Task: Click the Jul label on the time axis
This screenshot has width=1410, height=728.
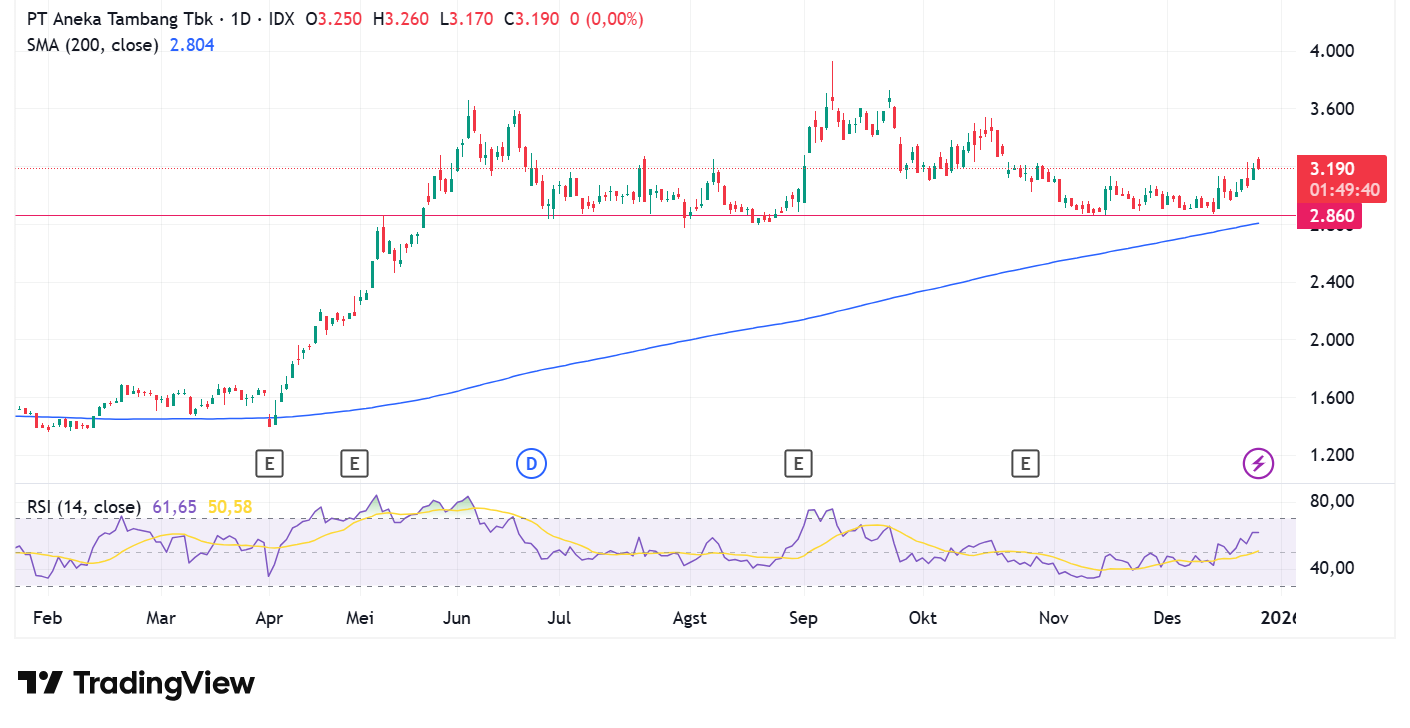Action: point(559,618)
